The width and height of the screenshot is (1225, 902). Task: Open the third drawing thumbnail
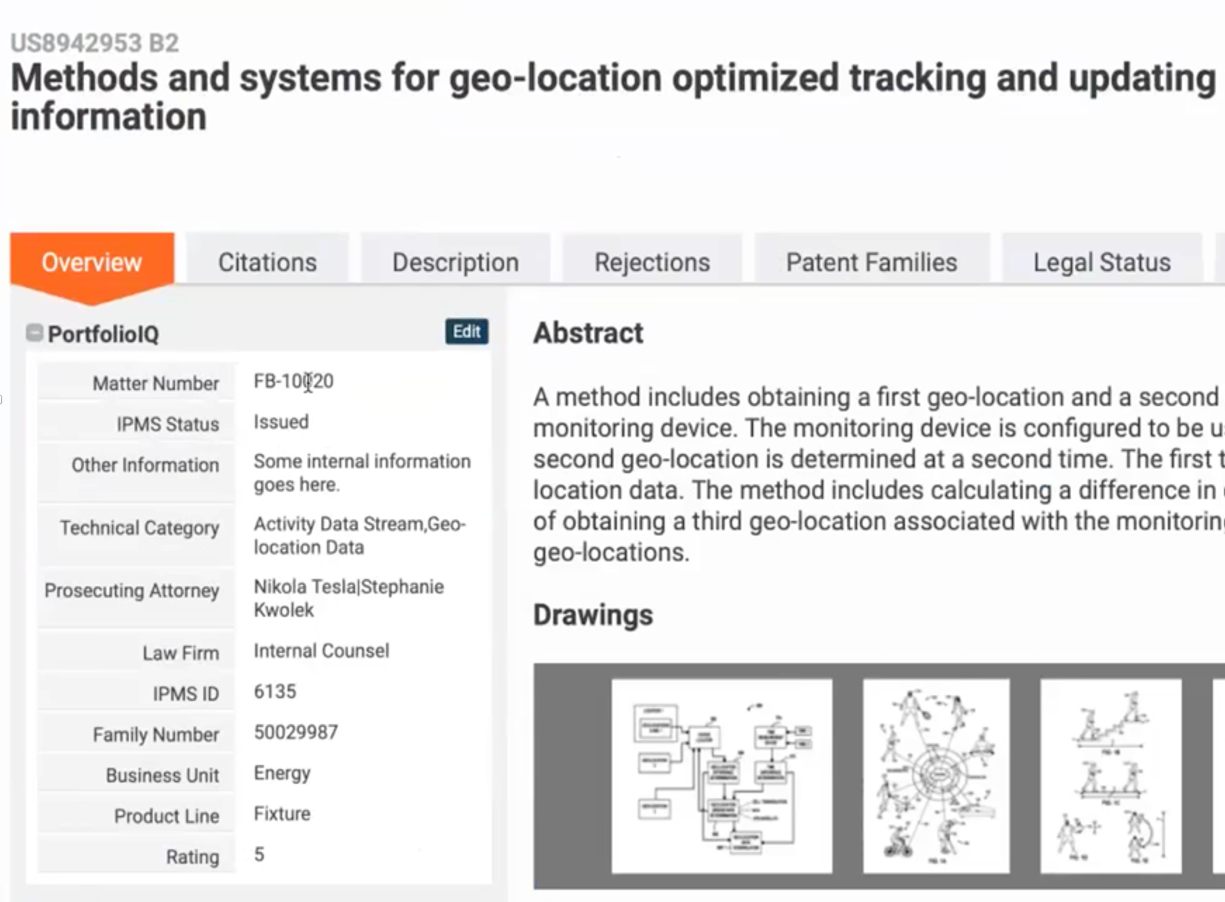[1110, 776]
